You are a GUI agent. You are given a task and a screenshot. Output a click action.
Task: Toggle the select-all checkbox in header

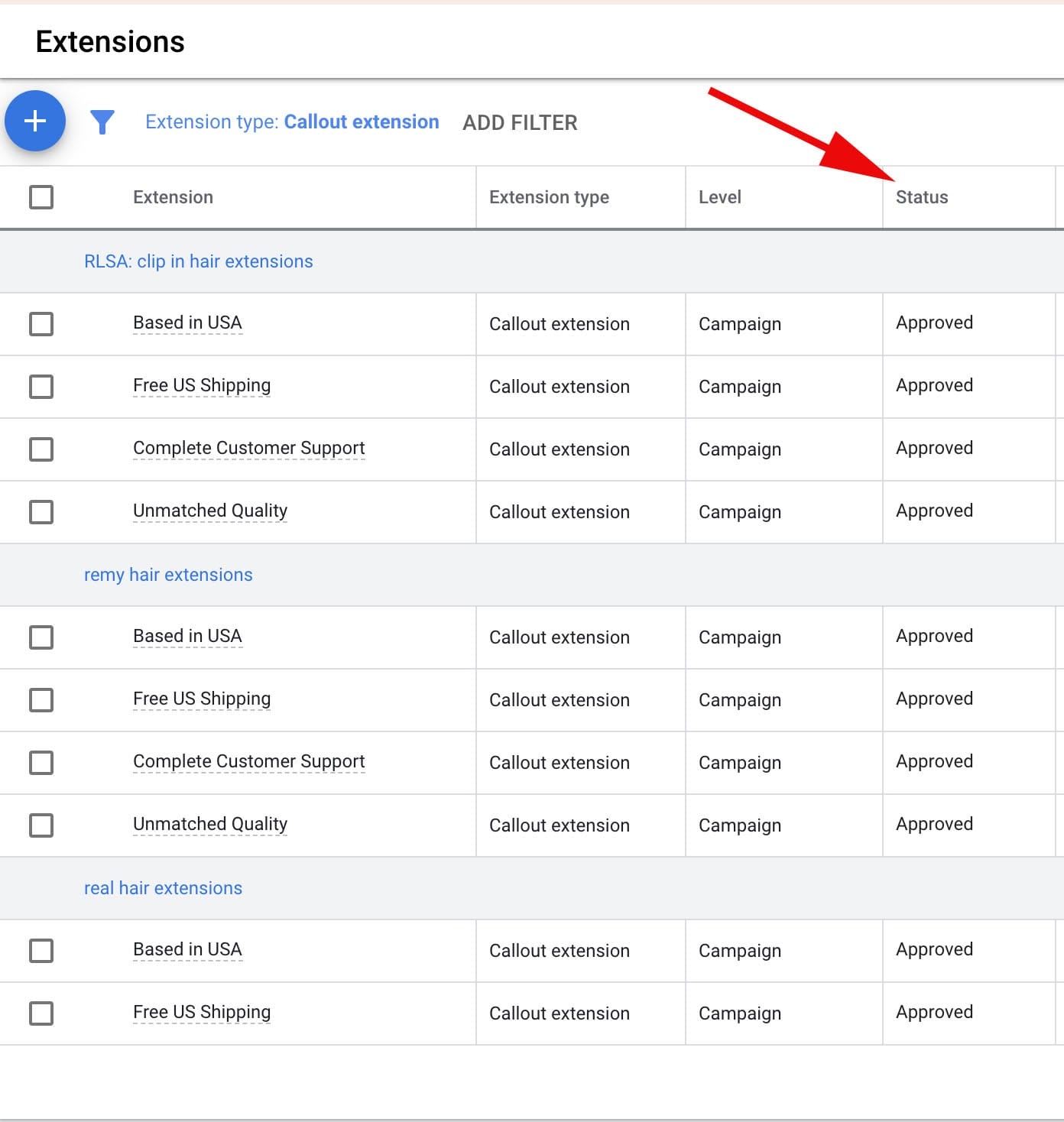(x=41, y=197)
